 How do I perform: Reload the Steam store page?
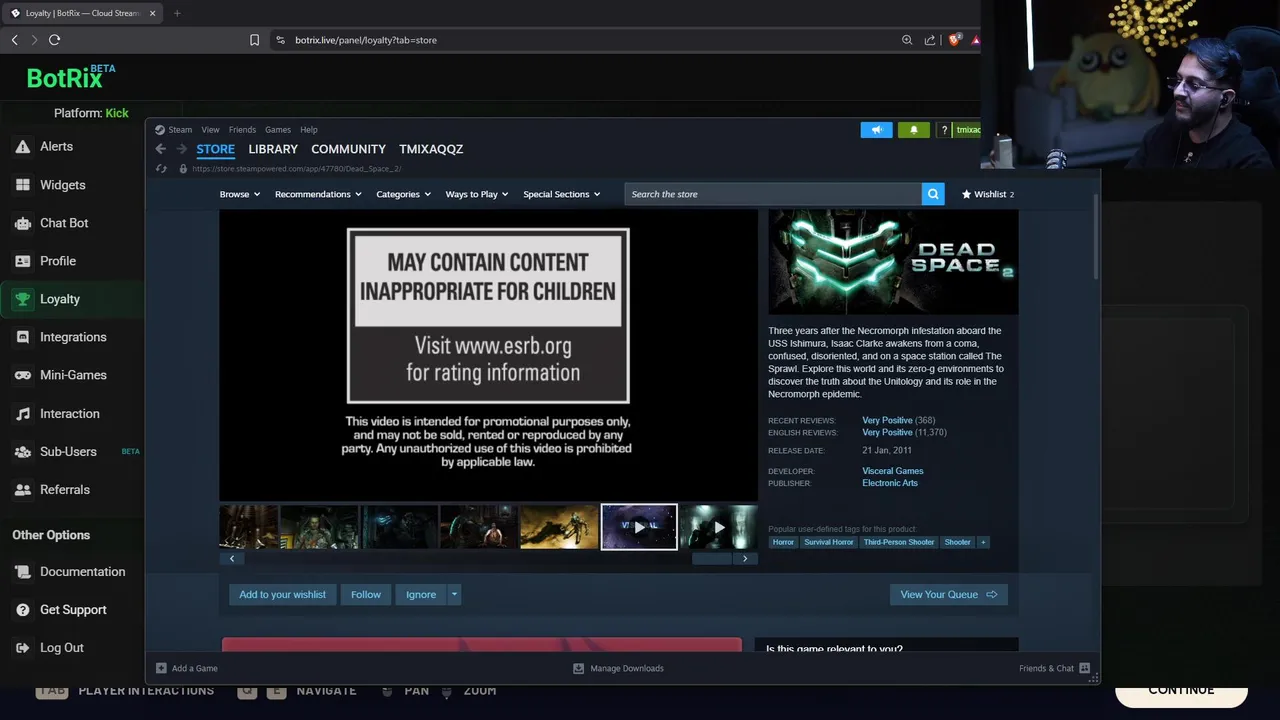click(x=161, y=169)
